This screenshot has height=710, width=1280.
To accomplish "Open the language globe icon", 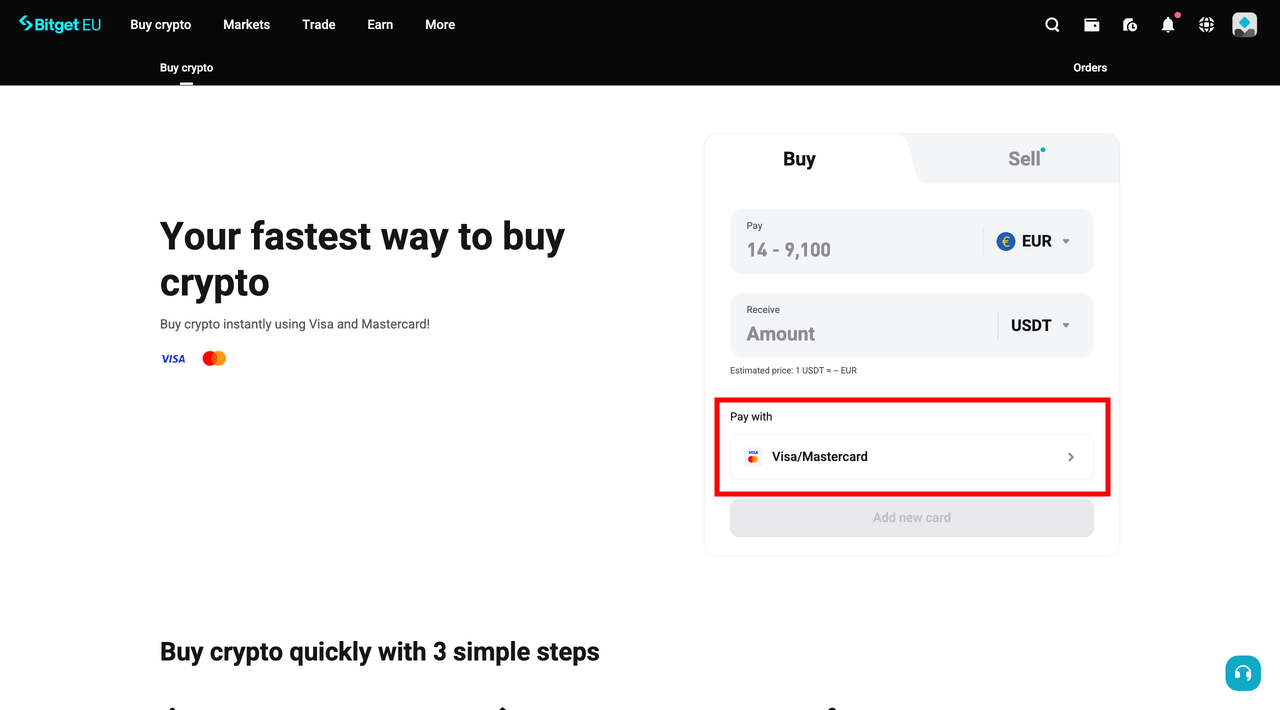I will tap(1206, 25).
